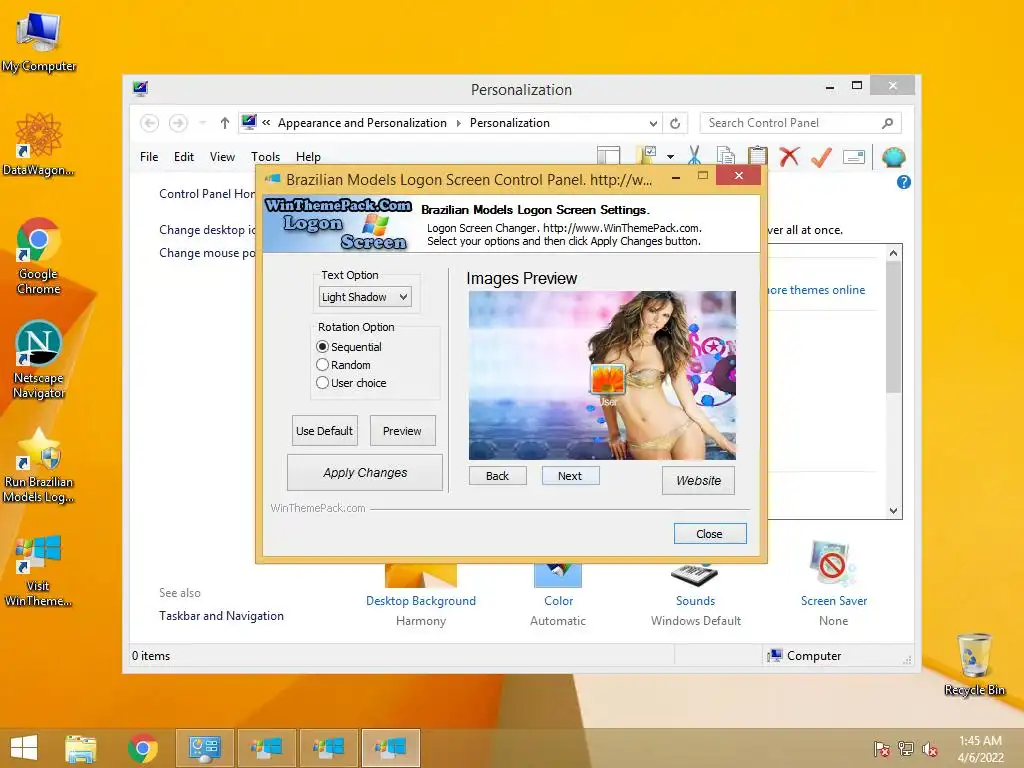This screenshot has height=768, width=1024.
Task: Open the Sounds Windows Default link
Action: coord(696,601)
